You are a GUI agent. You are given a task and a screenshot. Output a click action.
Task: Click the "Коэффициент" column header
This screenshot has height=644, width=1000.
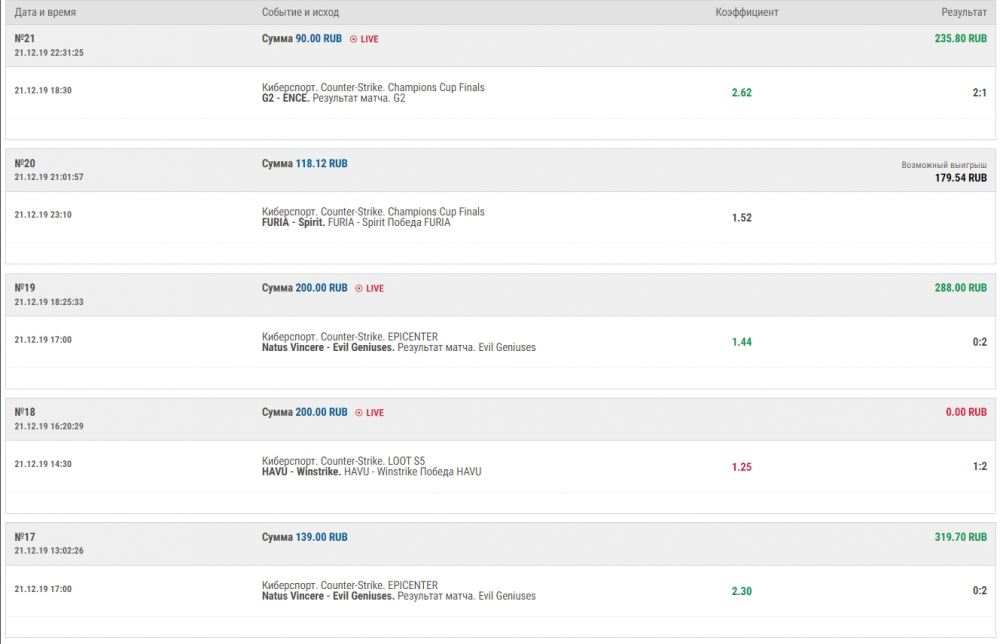747,12
